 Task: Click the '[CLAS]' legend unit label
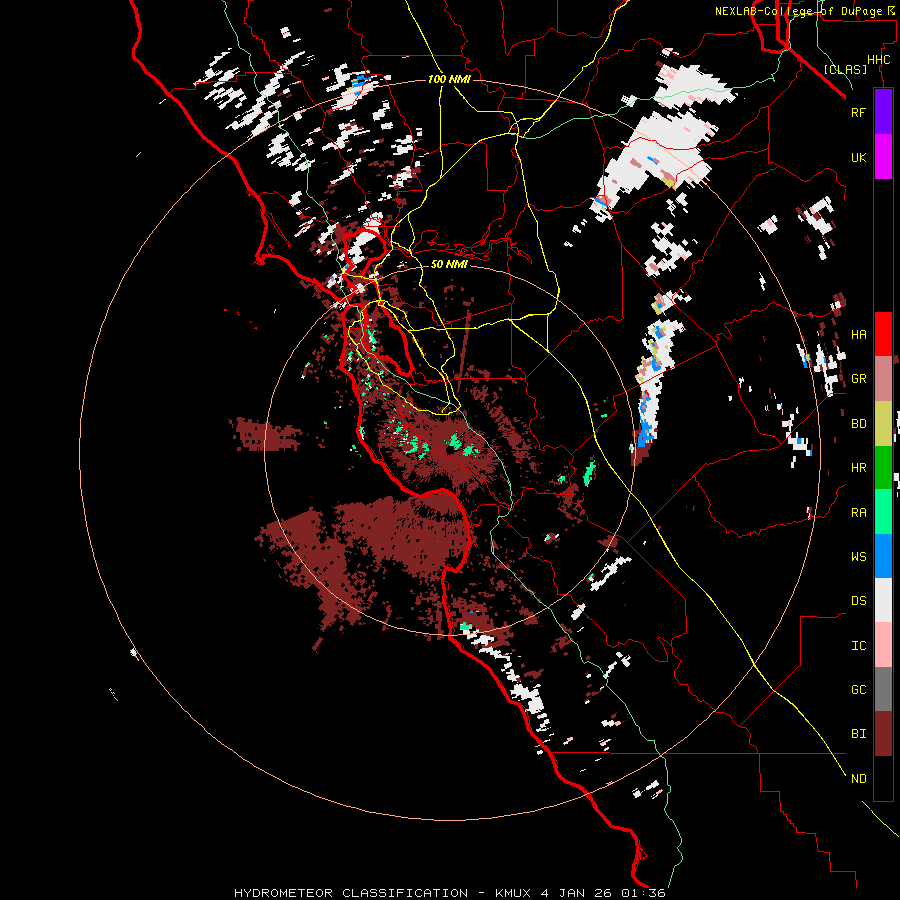[x=845, y=69]
